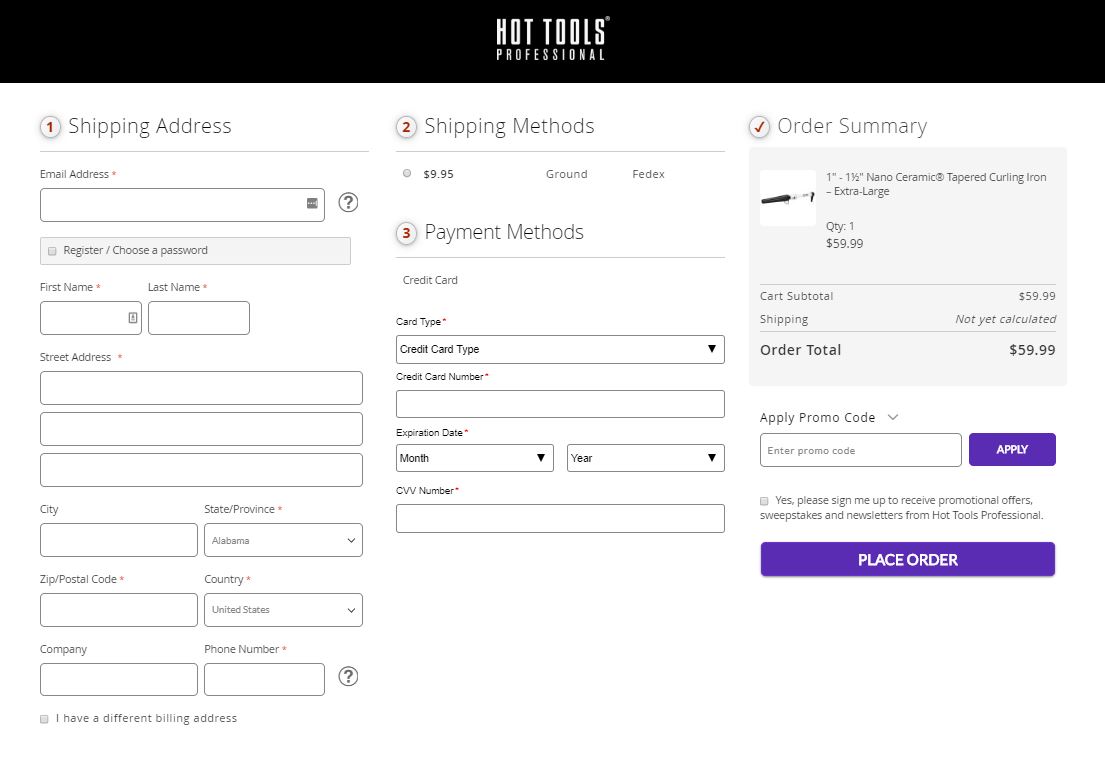Open help icon beside Phone Number field
The width and height of the screenshot is (1105, 758).
click(348, 676)
